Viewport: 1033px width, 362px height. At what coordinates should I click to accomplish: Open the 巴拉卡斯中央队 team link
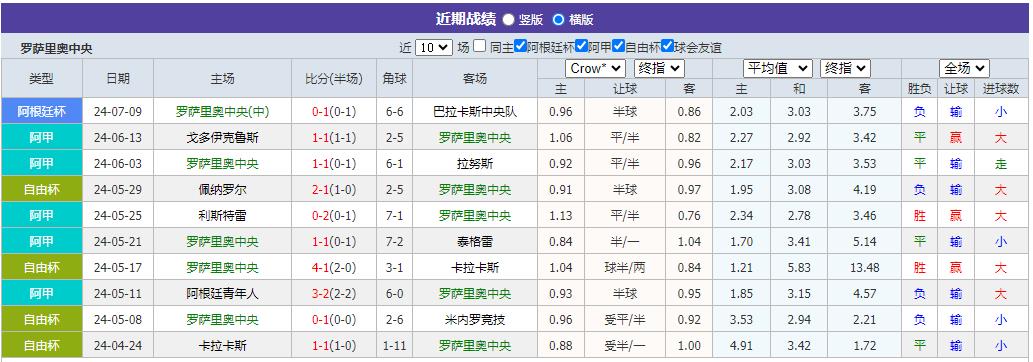(475, 111)
